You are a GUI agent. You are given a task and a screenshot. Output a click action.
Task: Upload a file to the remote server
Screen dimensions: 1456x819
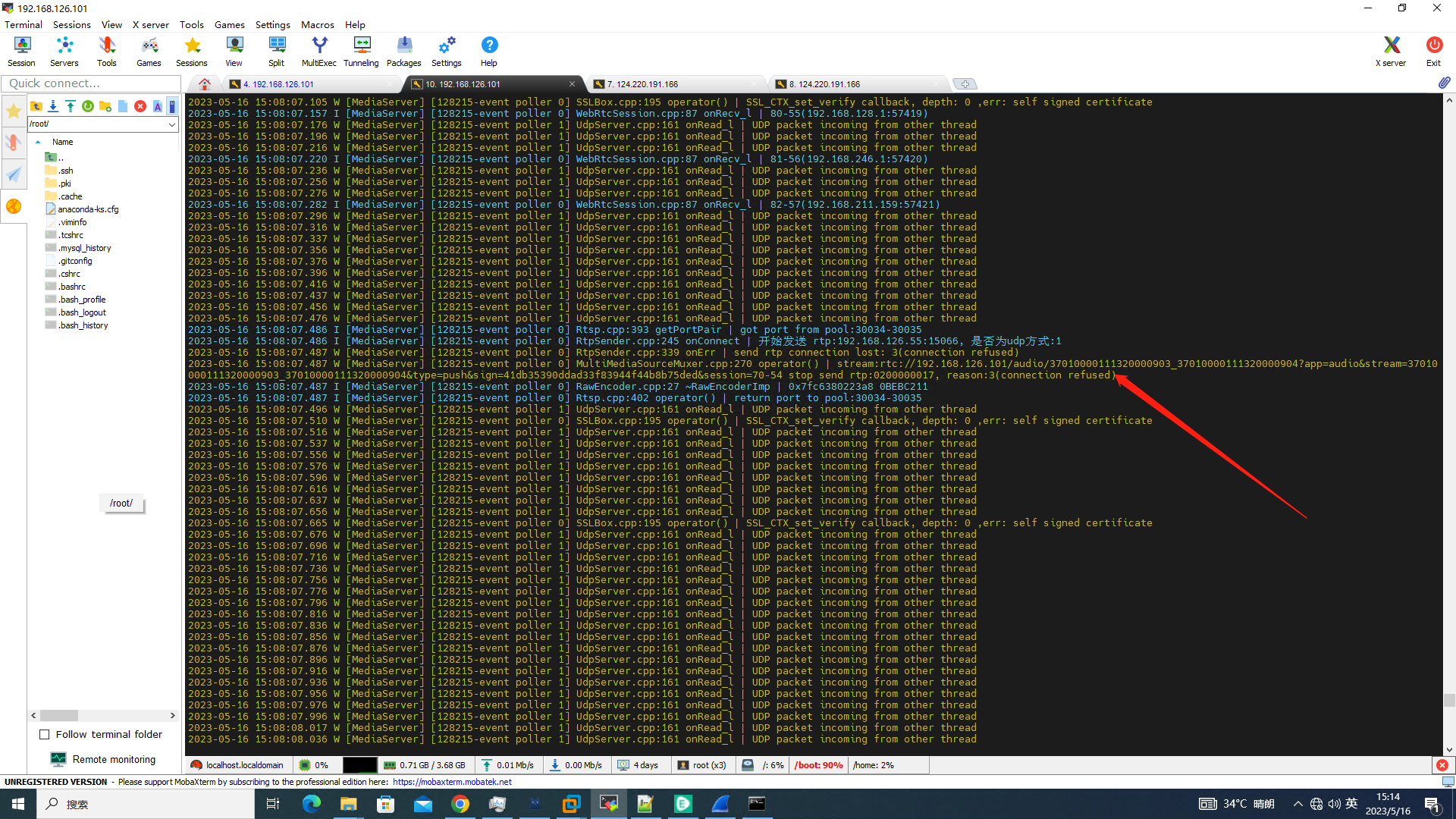(x=70, y=106)
